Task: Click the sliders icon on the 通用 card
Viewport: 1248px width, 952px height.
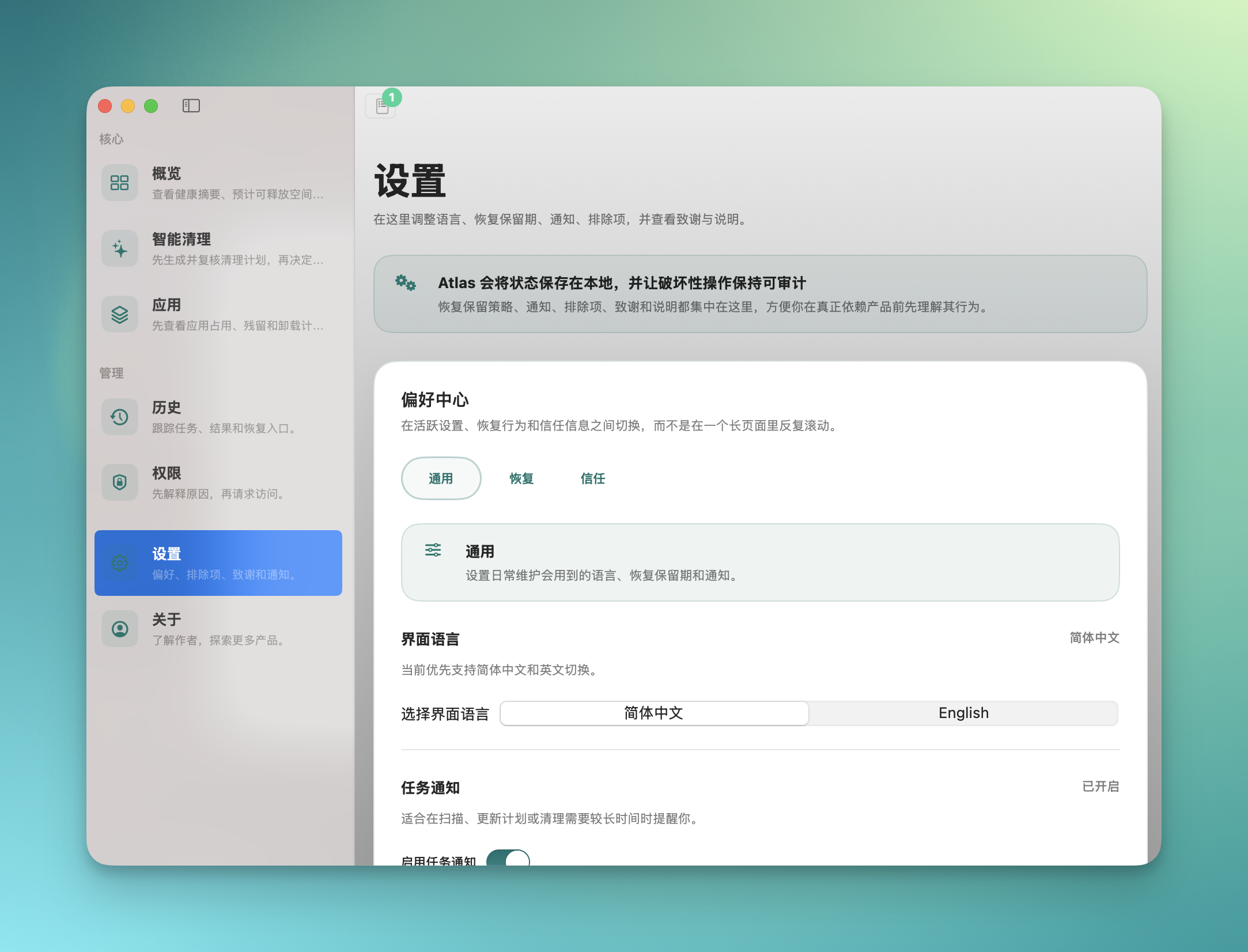Action: (433, 550)
